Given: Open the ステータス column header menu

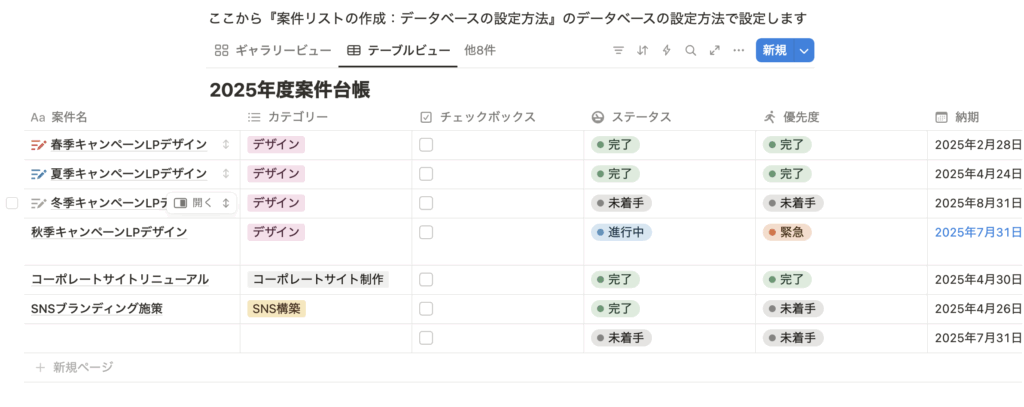Looking at the screenshot, I should tap(640, 117).
